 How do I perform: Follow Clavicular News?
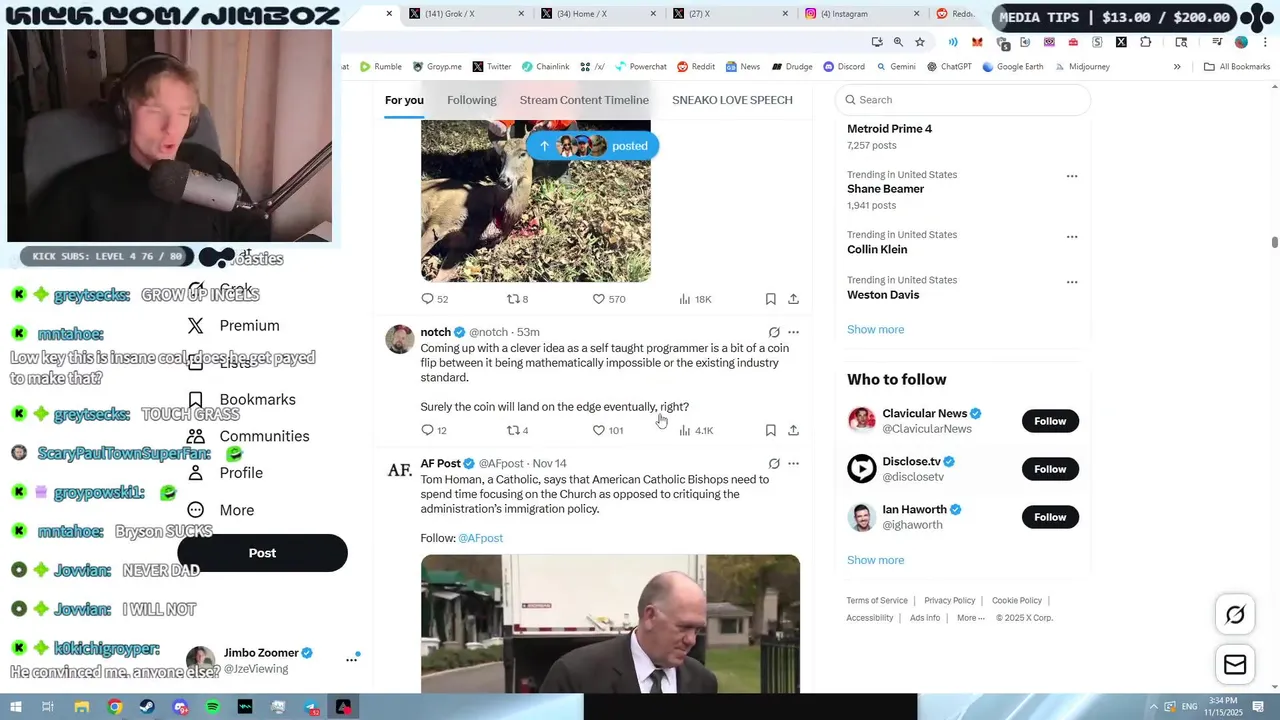[x=1050, y=421]
